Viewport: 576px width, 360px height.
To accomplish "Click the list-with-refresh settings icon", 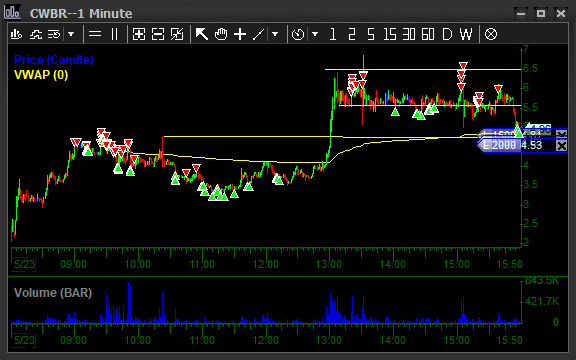I will coord(54,35).
